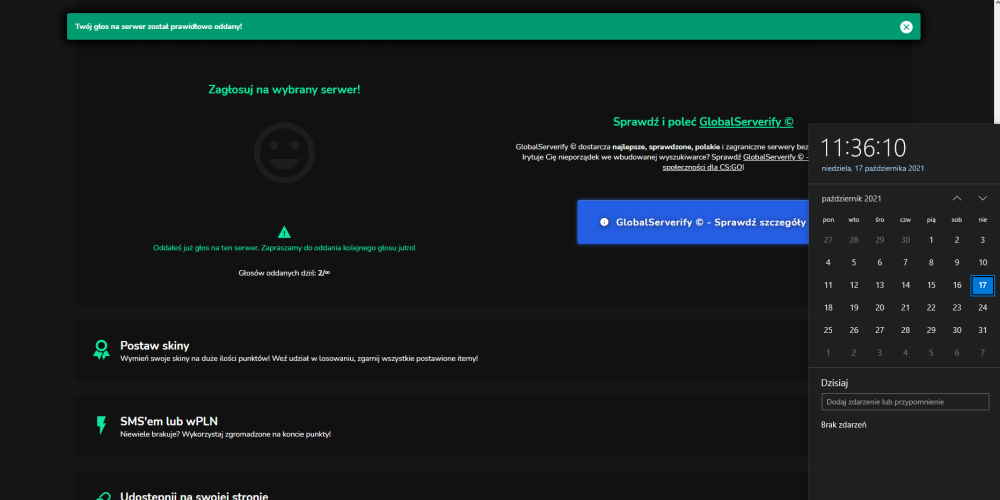Select day 16 in calendar
The width and height of the screenshot is (1000, 500).
[x=957, y=285]
